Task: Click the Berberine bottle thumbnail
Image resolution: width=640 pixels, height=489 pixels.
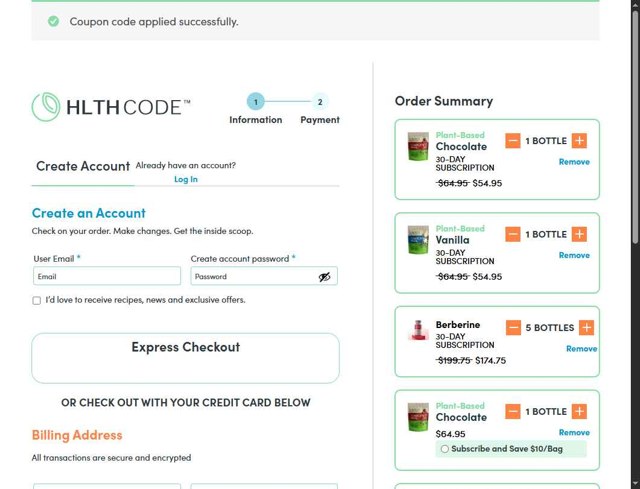Action: (x=418, y=330)
